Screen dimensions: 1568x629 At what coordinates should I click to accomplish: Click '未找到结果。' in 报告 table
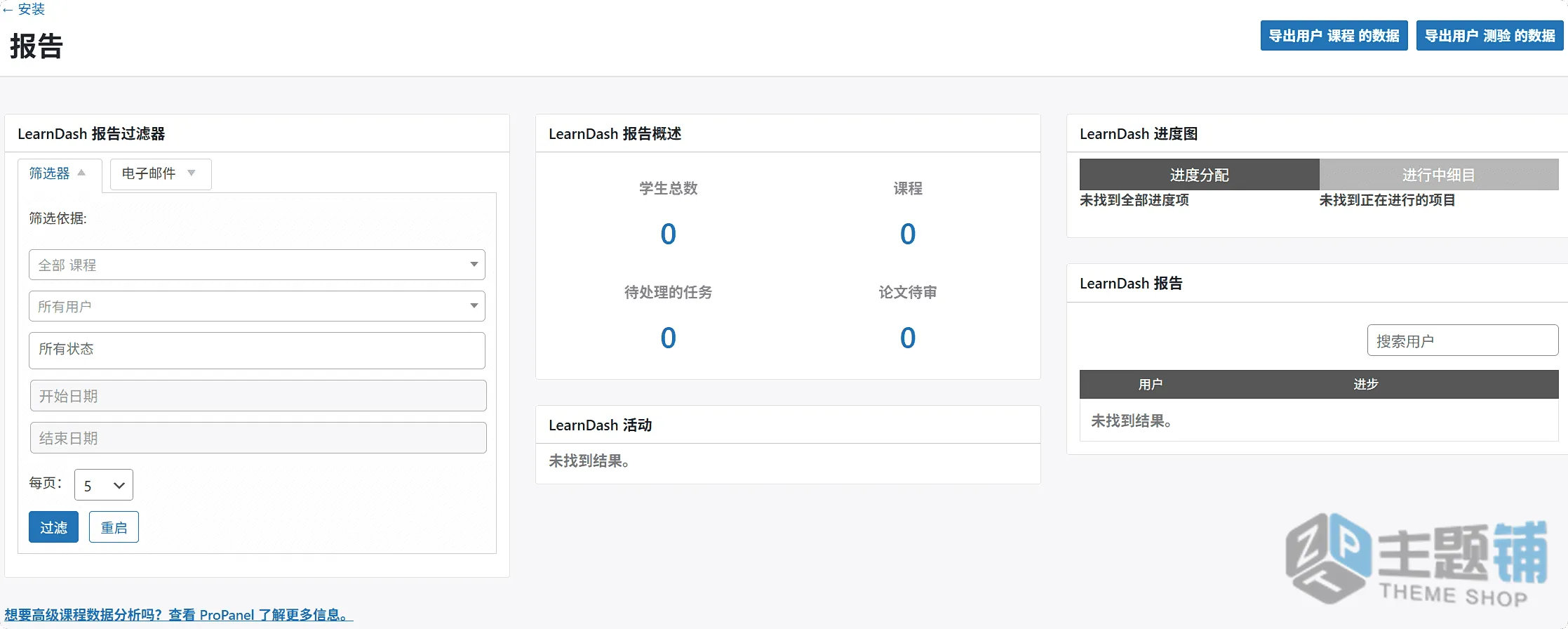(x=1132, y=421)
